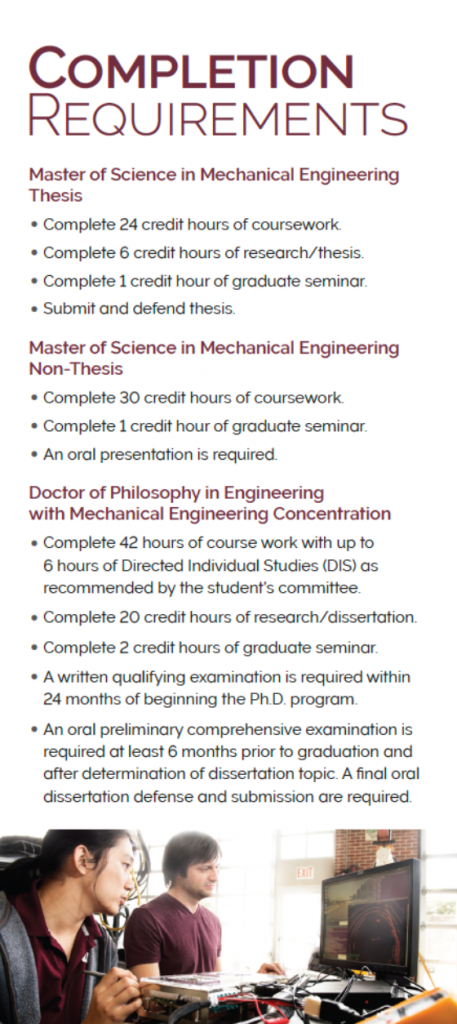The width and height of the screenshot is (457, 1024).
Task: Click the written qualifying examination paragraph
Action: (220, 689)
